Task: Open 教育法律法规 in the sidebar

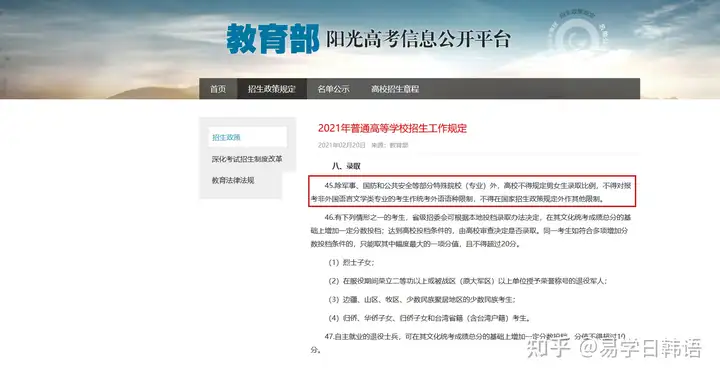Action: click(x=233, y=180)
